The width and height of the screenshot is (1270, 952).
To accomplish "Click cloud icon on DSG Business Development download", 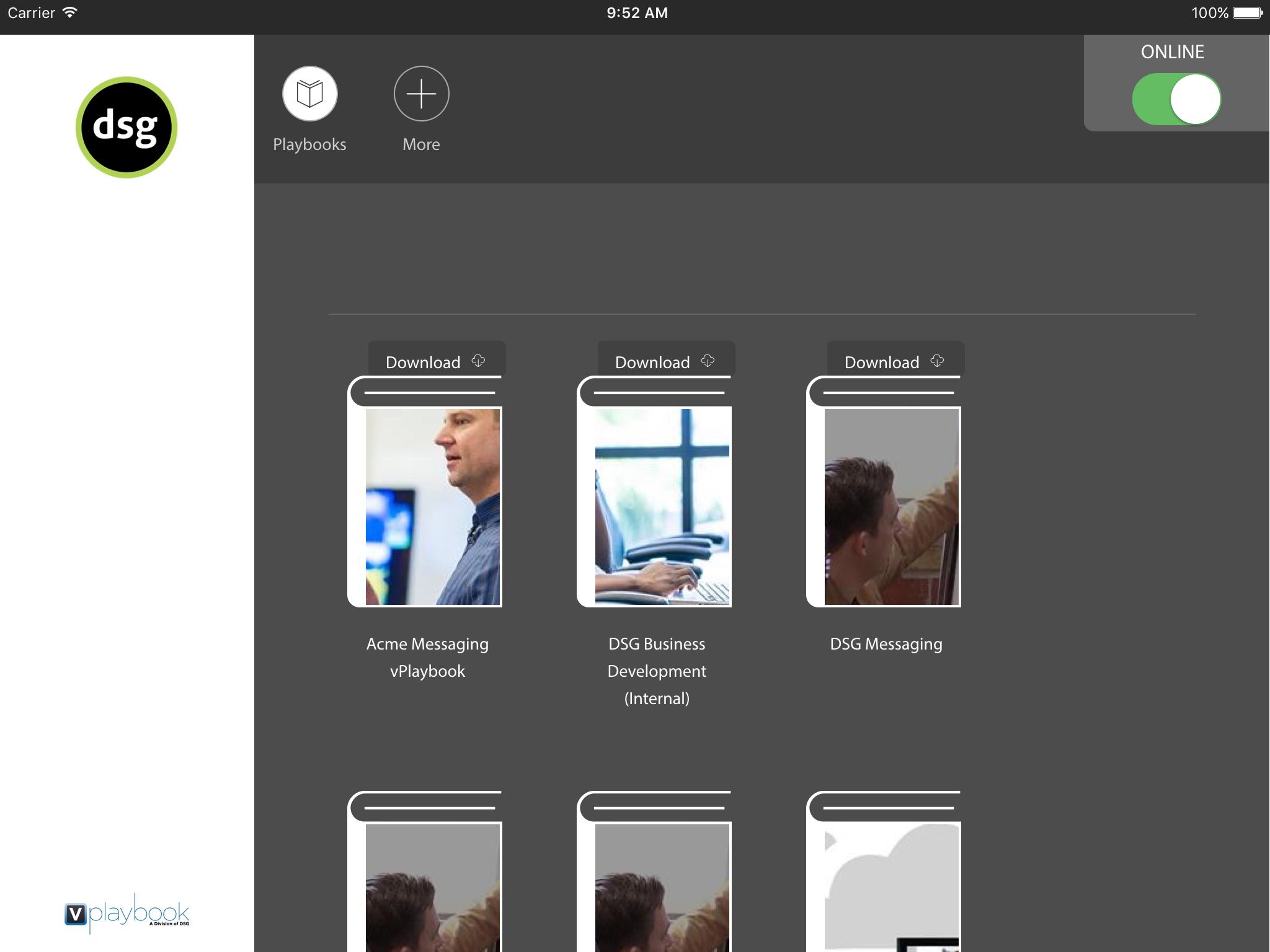I will tap(708, 361).
